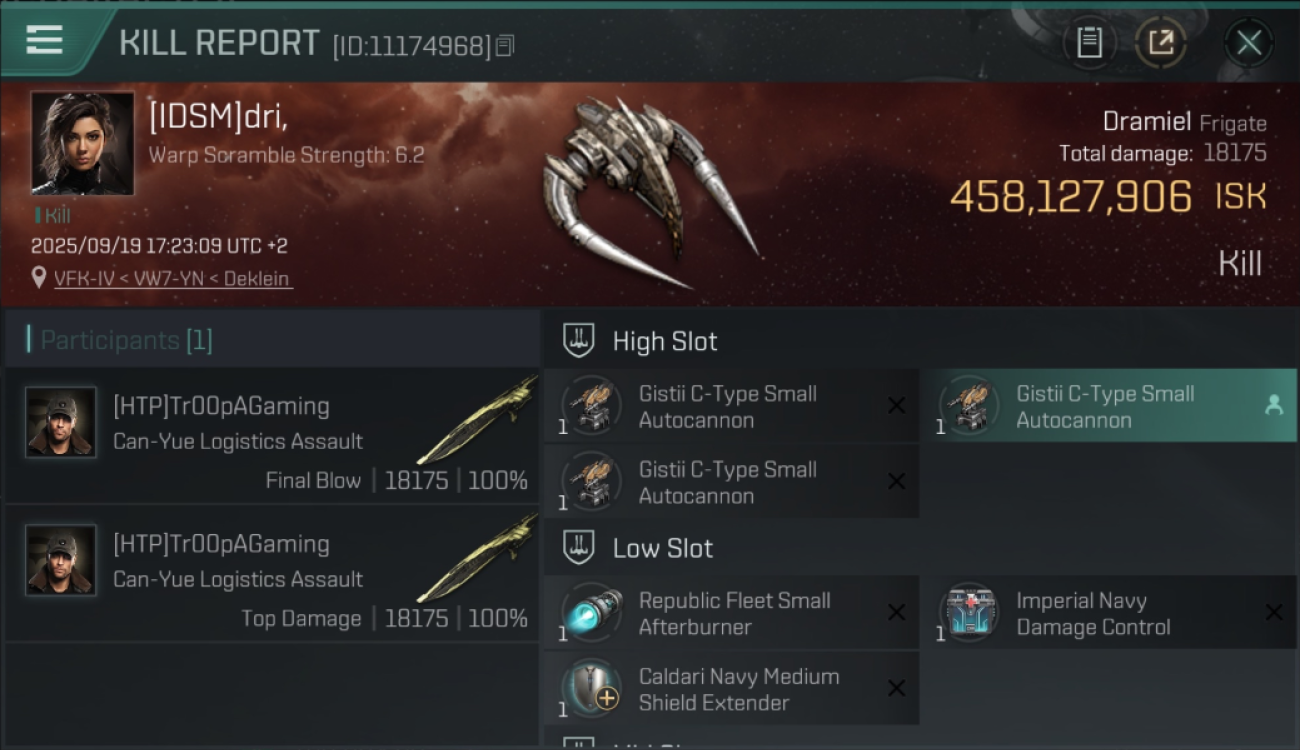The width and height of the screenshot is (1300, 750).
Task: Close the kill report window
Action: pyautogui.click(x=1248, y=43)
